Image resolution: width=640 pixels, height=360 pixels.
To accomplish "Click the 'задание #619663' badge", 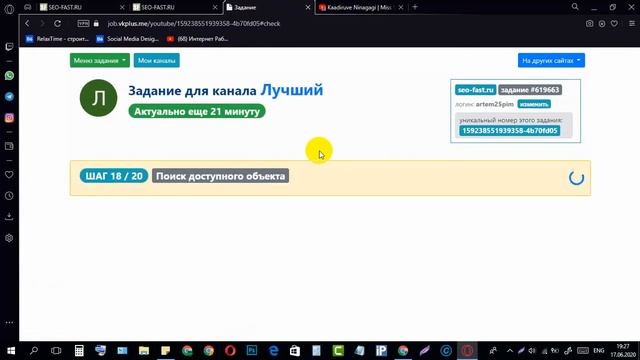I will (x=530, y=90).
